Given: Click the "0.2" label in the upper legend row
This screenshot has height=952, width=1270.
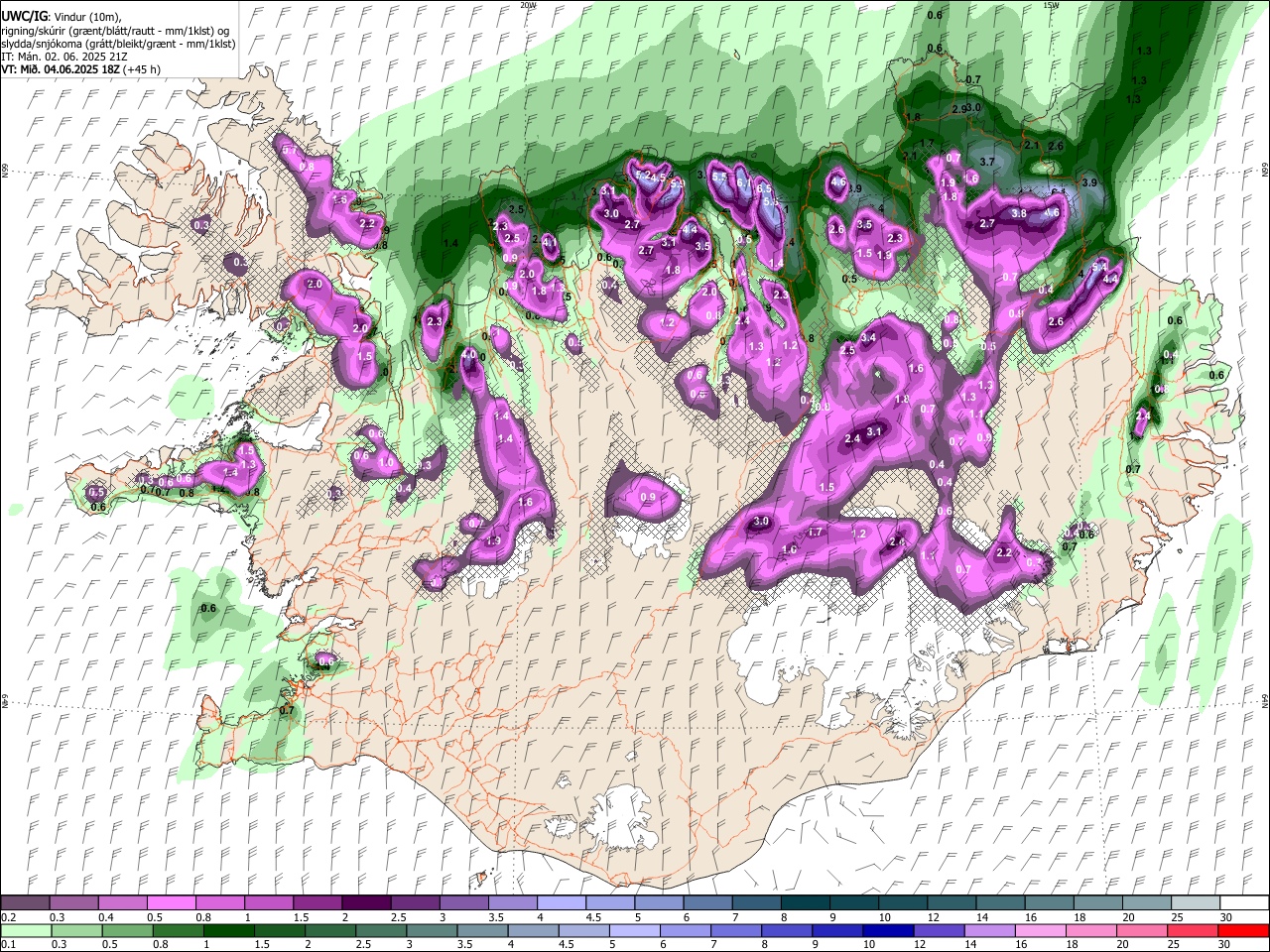Looking at the screenshot, I should point(8,917).
